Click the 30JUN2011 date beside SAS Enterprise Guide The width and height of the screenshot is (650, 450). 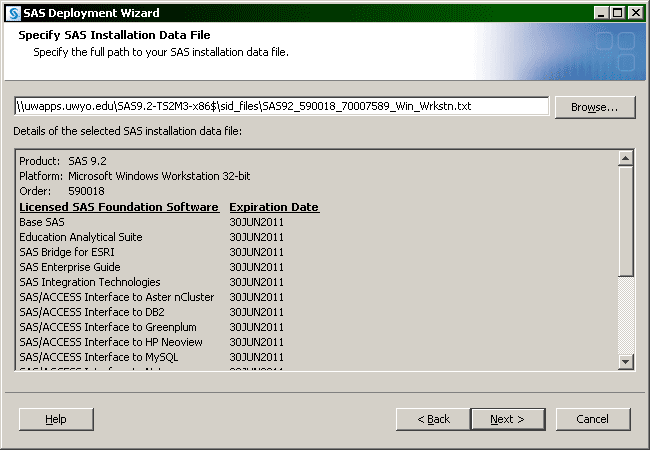pos(257,267)
